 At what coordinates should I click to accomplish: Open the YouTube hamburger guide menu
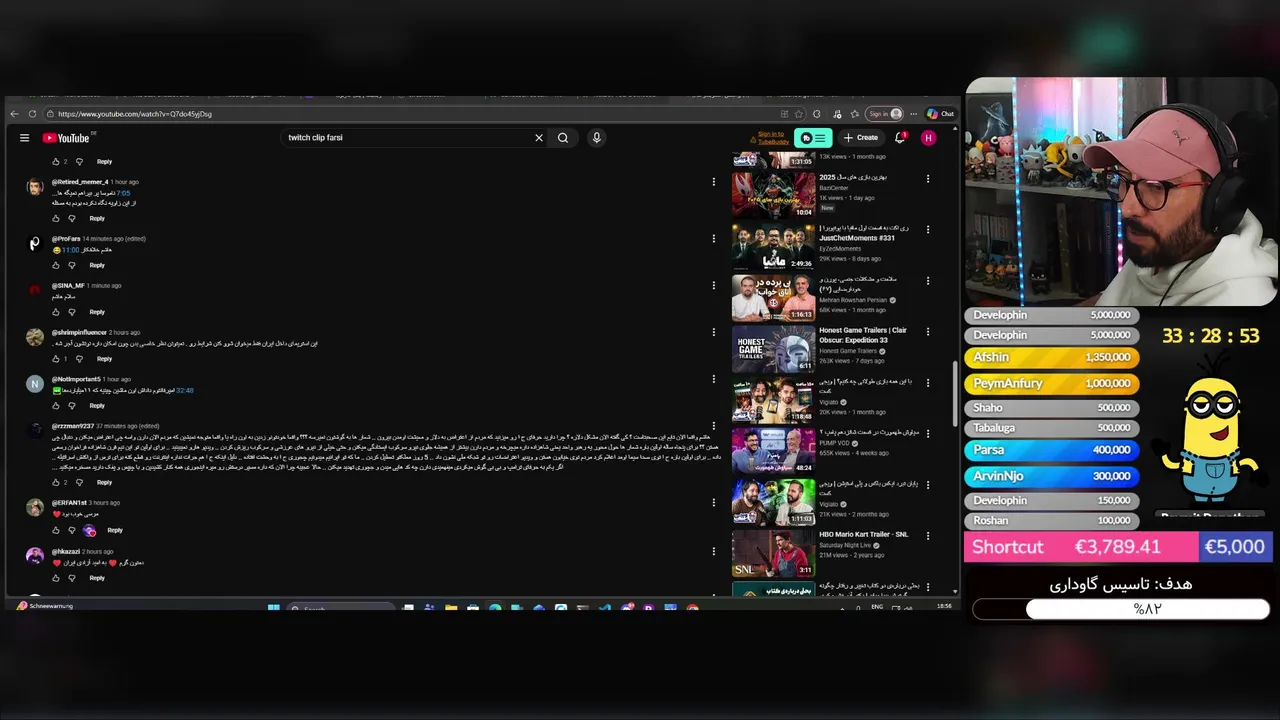click(24, 138)
